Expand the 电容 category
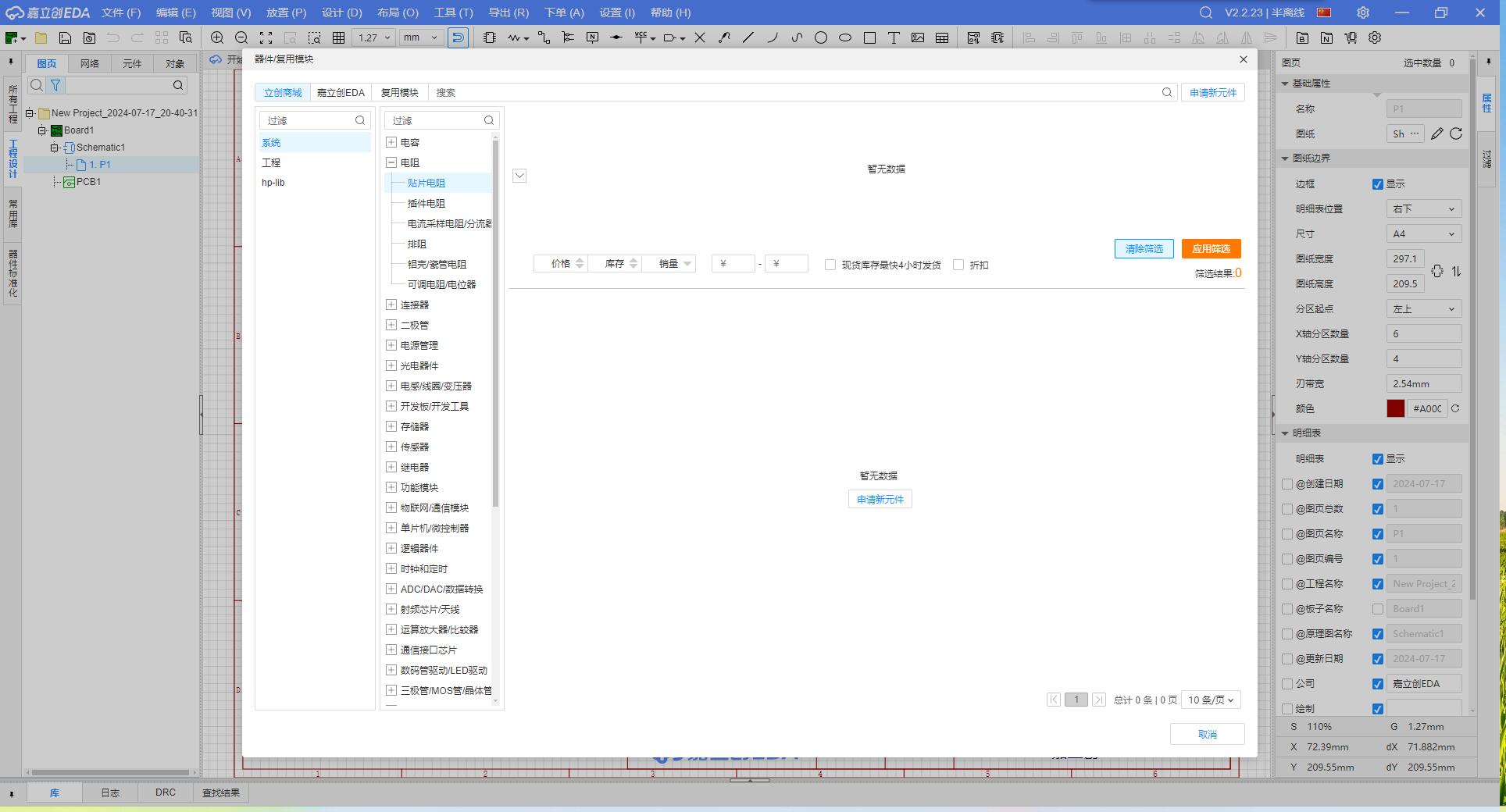1506x812 pixels. [391, 142]
